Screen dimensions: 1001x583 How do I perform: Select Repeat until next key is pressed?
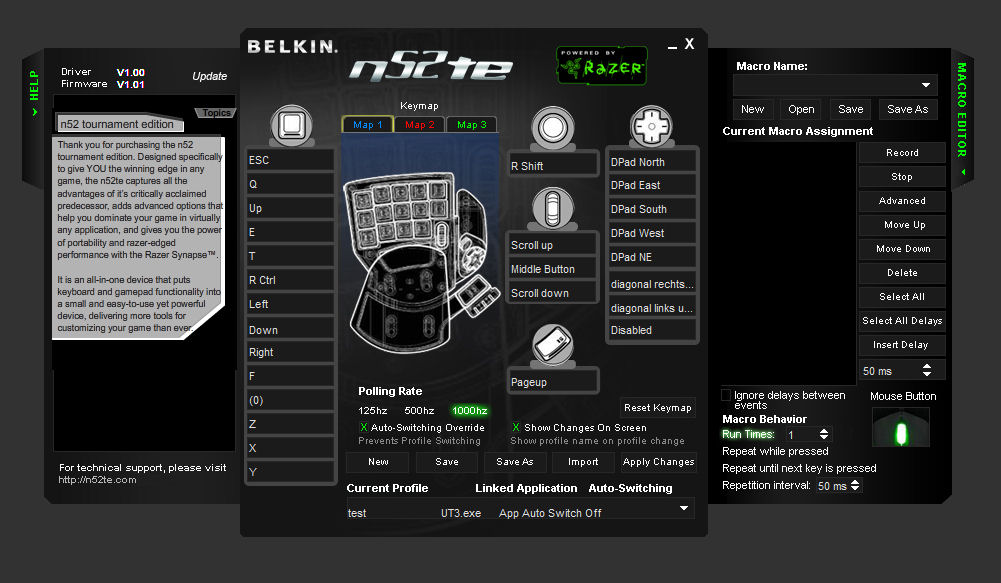[799, 468]
